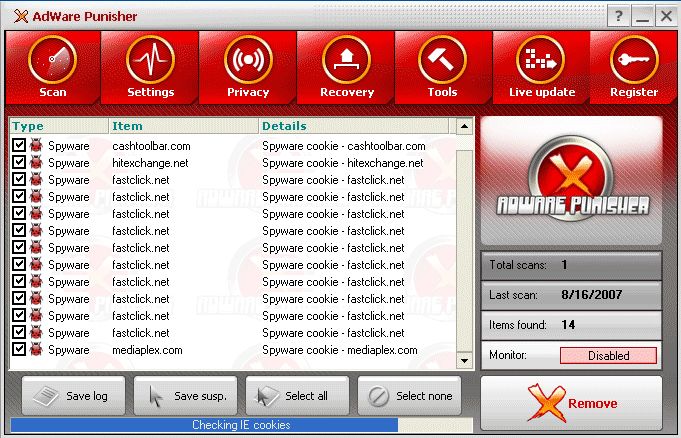Click the Items found 14 value
681x438 pixels.
(x=568, y=325)
